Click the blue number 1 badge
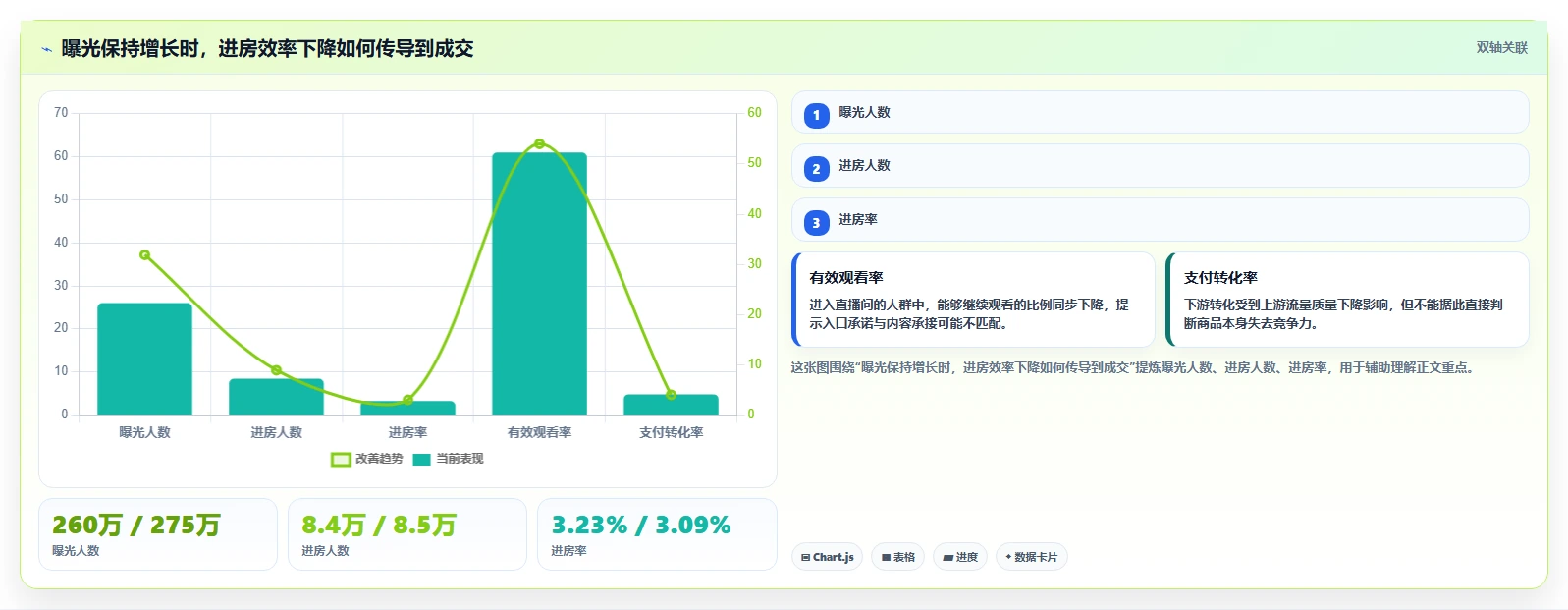The width and height of the screenshot is (1568, 610). click(816, 115)
